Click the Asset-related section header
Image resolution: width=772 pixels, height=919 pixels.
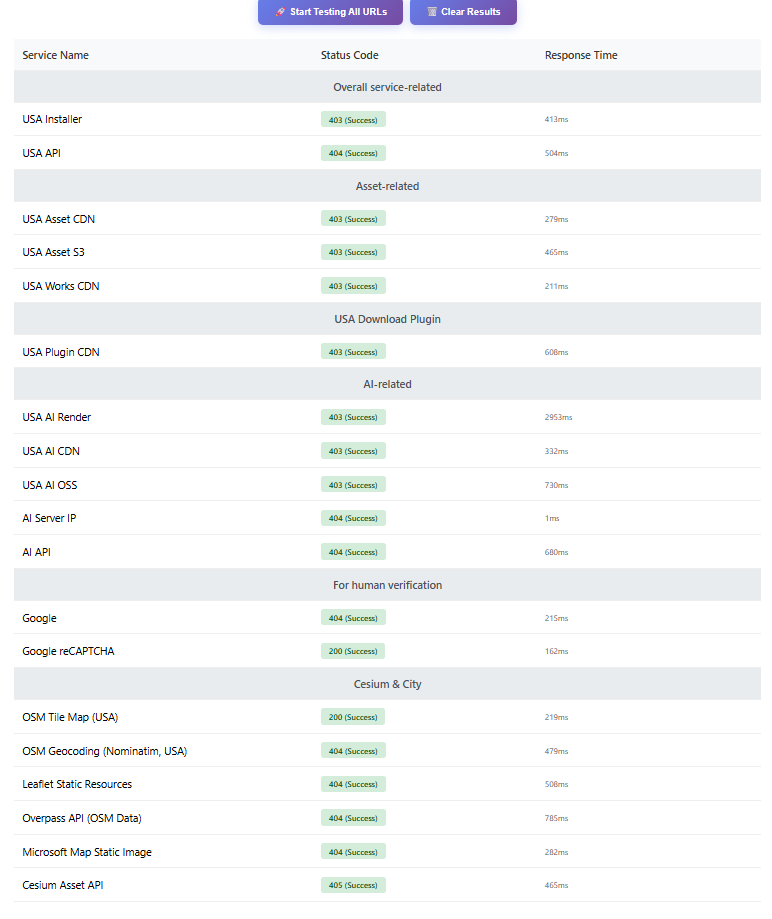pos(387,186)
